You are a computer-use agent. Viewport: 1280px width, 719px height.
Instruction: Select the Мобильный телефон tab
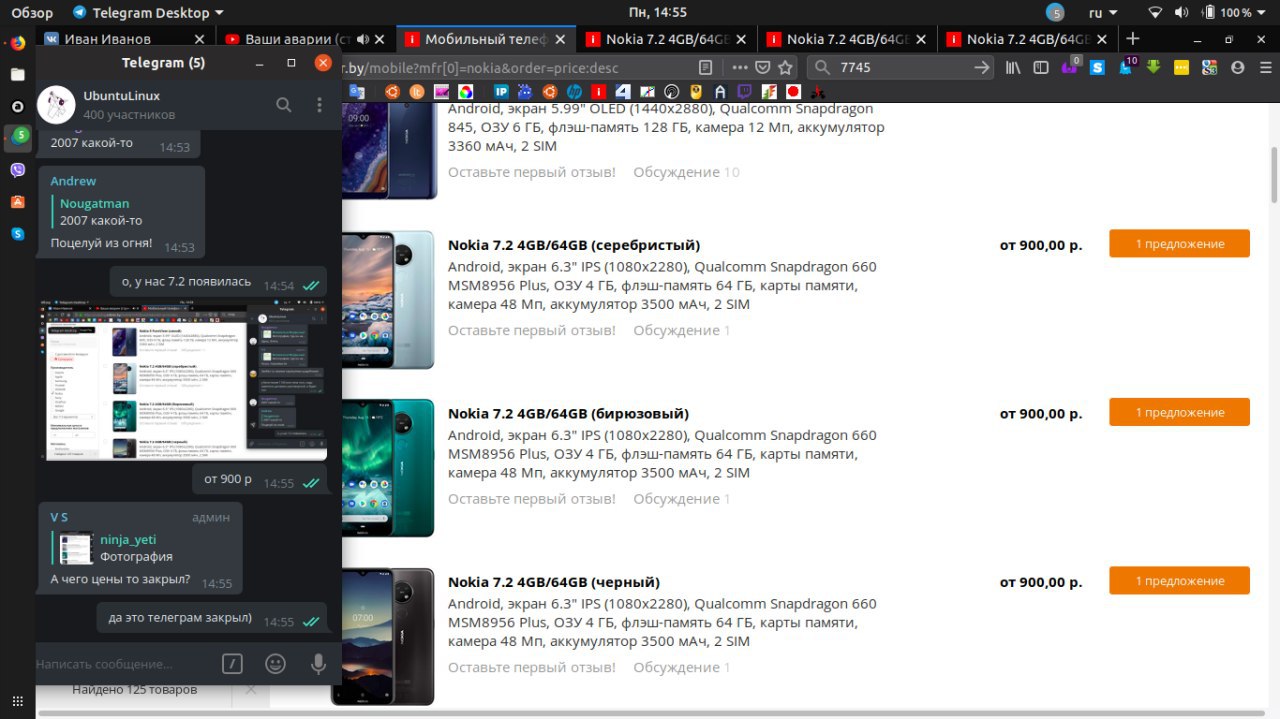point(485,39)
